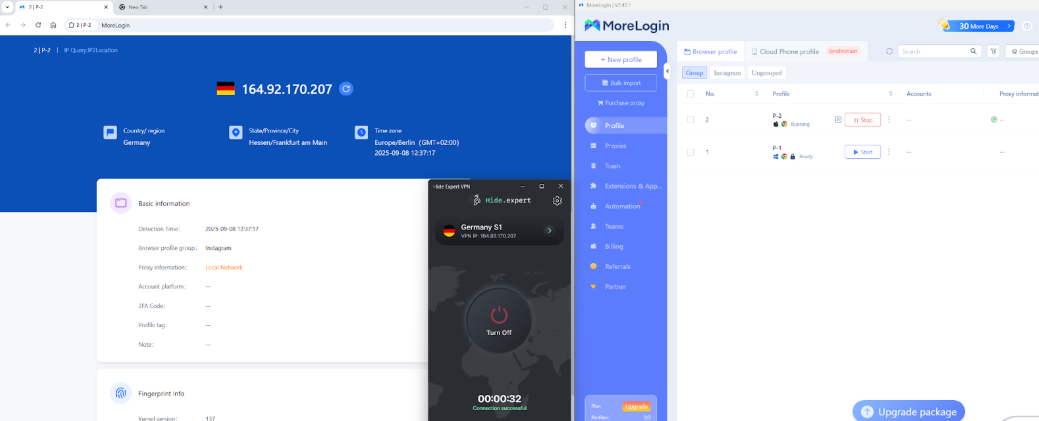The image size is (1039, 421).
Task: Switch to Cloud Phone profile tab
Action: pyautogui.click(x=785, y=51)
